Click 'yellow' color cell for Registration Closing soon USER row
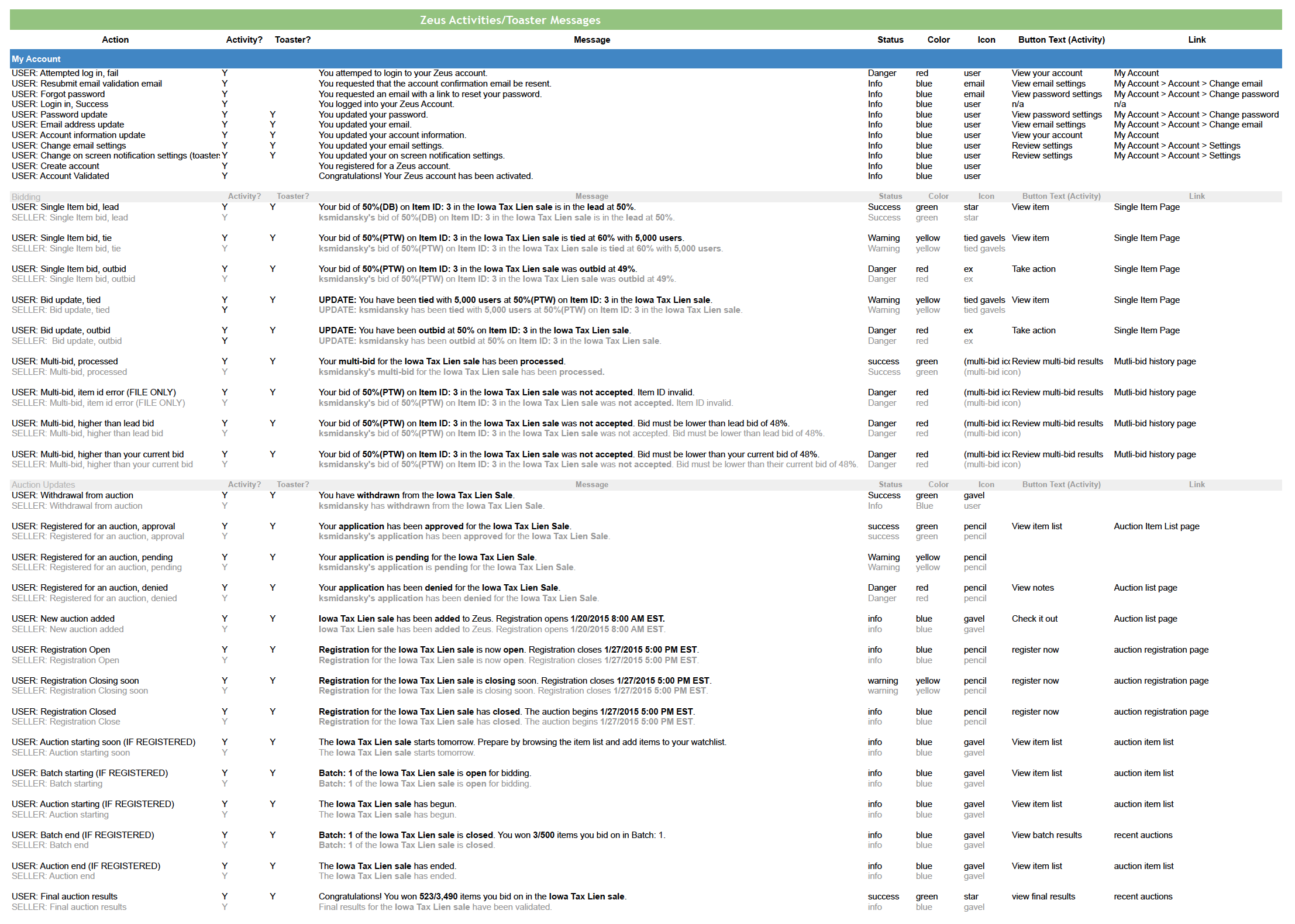 click(x=928, y=681)
